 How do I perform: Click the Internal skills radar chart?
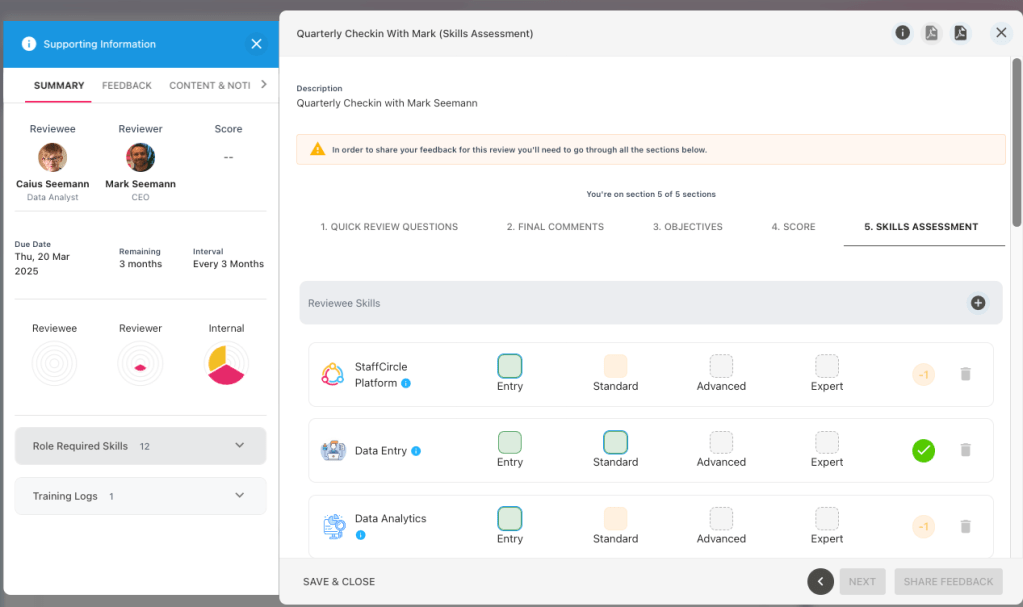pos(226,364)
